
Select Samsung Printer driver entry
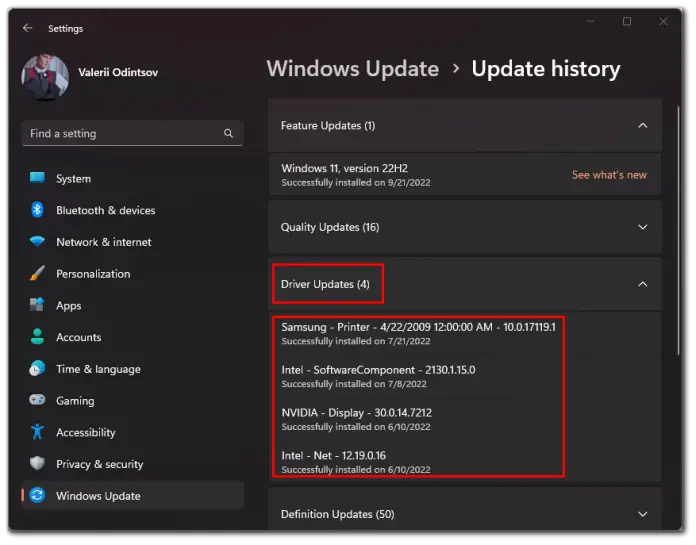coord(418,333)
